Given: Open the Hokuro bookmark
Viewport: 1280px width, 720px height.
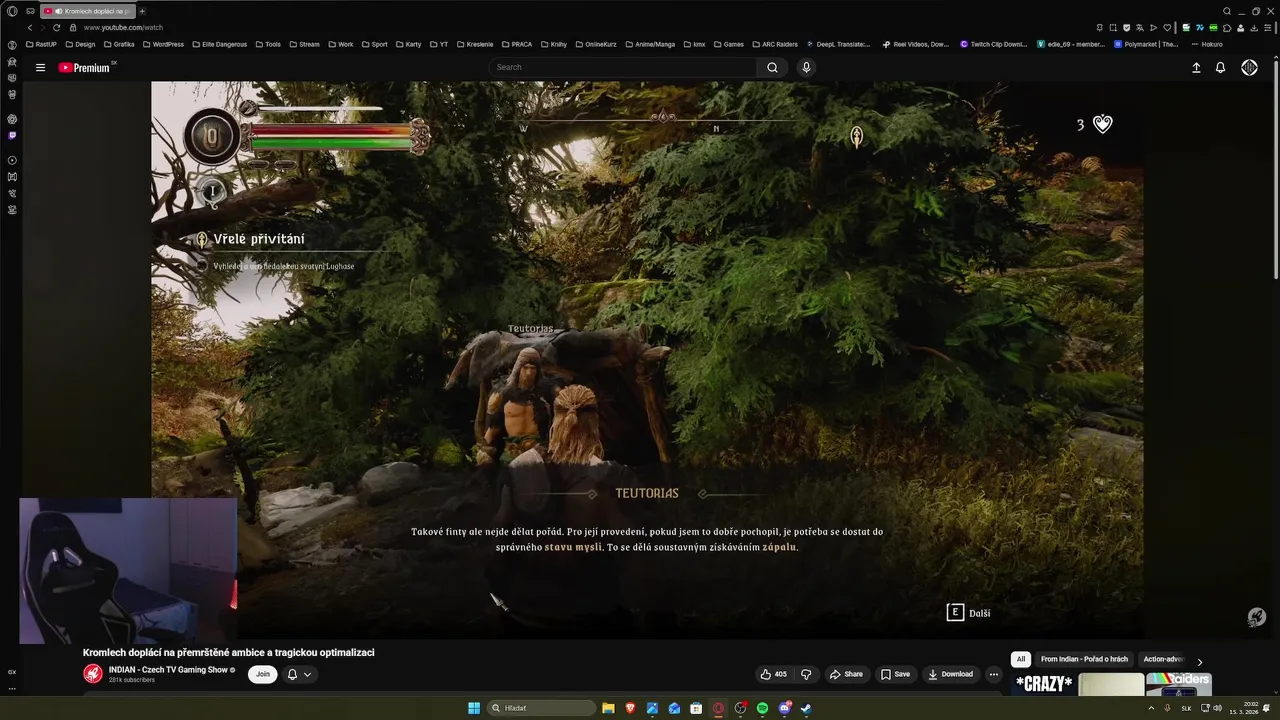Looking at the screenshot, I should point(1206,44).
